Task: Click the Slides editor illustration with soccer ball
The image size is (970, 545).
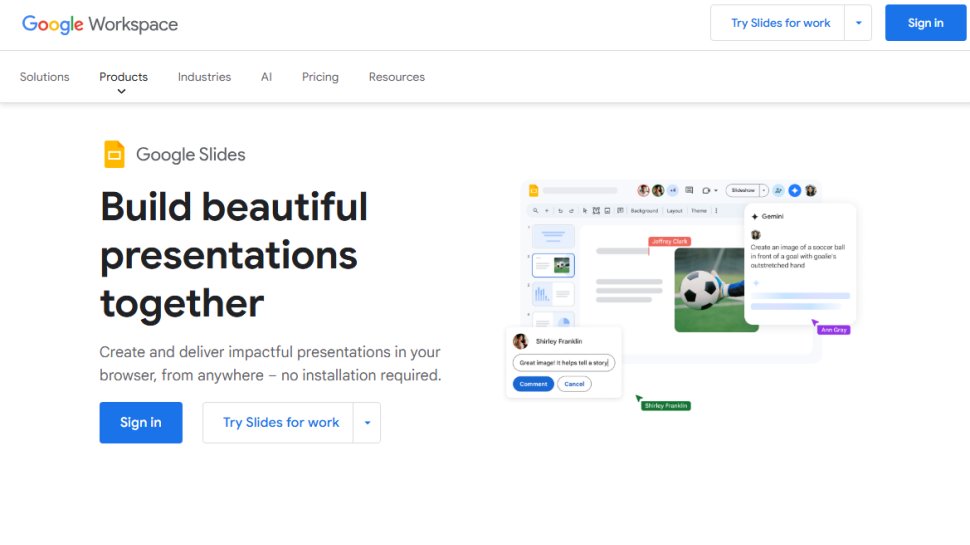Action: pos(680,297)
